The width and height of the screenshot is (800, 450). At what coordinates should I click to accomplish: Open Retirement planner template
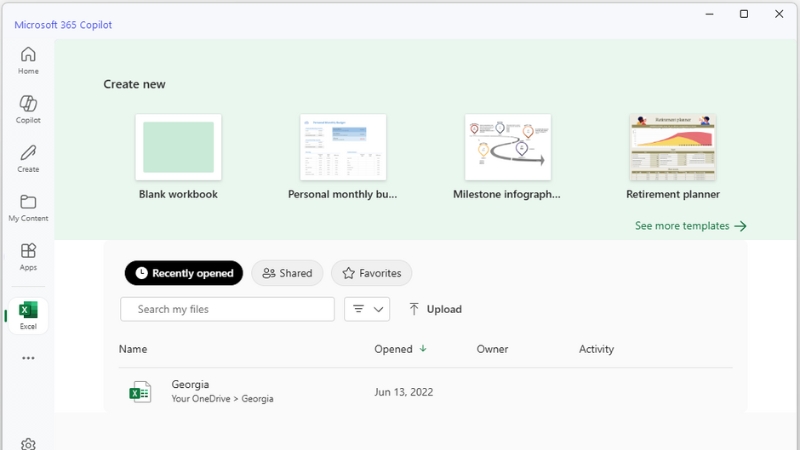672,157
